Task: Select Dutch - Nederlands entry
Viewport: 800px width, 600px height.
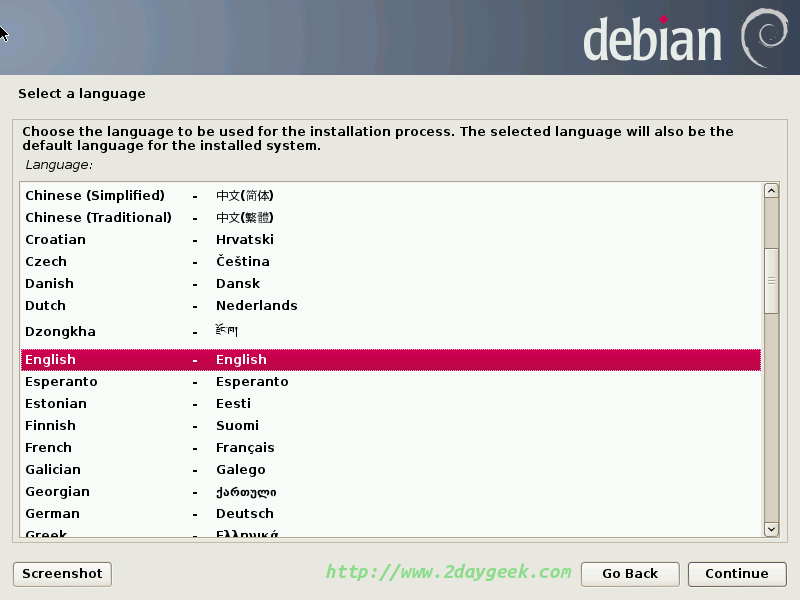Action: point(390,306)
